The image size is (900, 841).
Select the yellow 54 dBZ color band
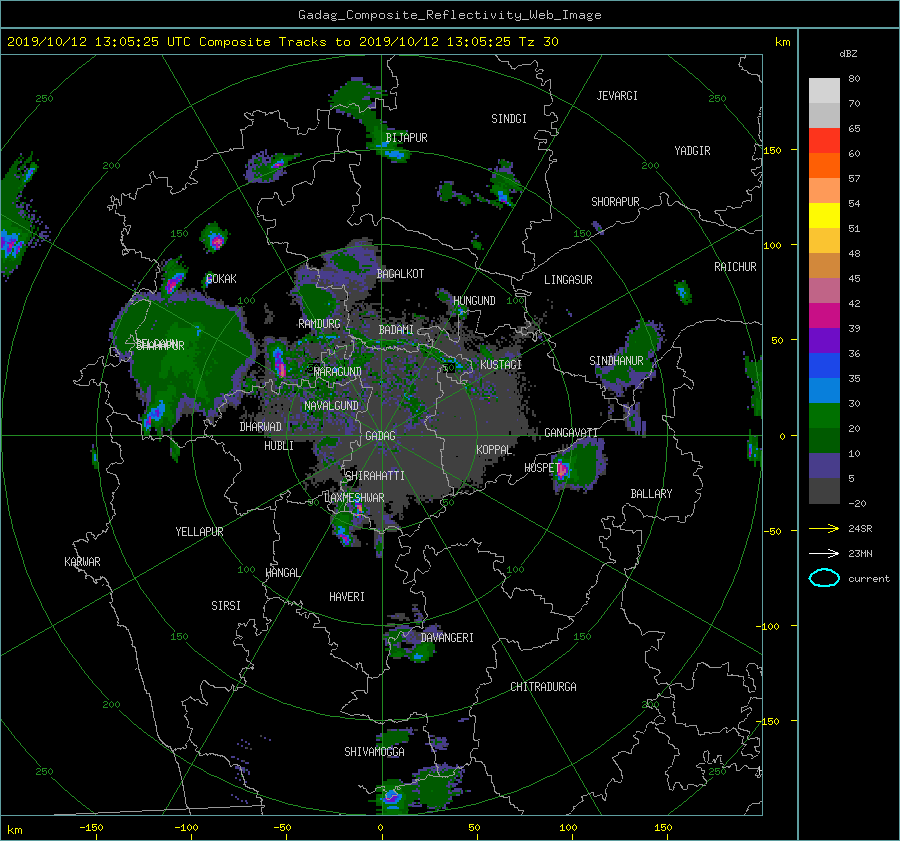tap(824, 215)
